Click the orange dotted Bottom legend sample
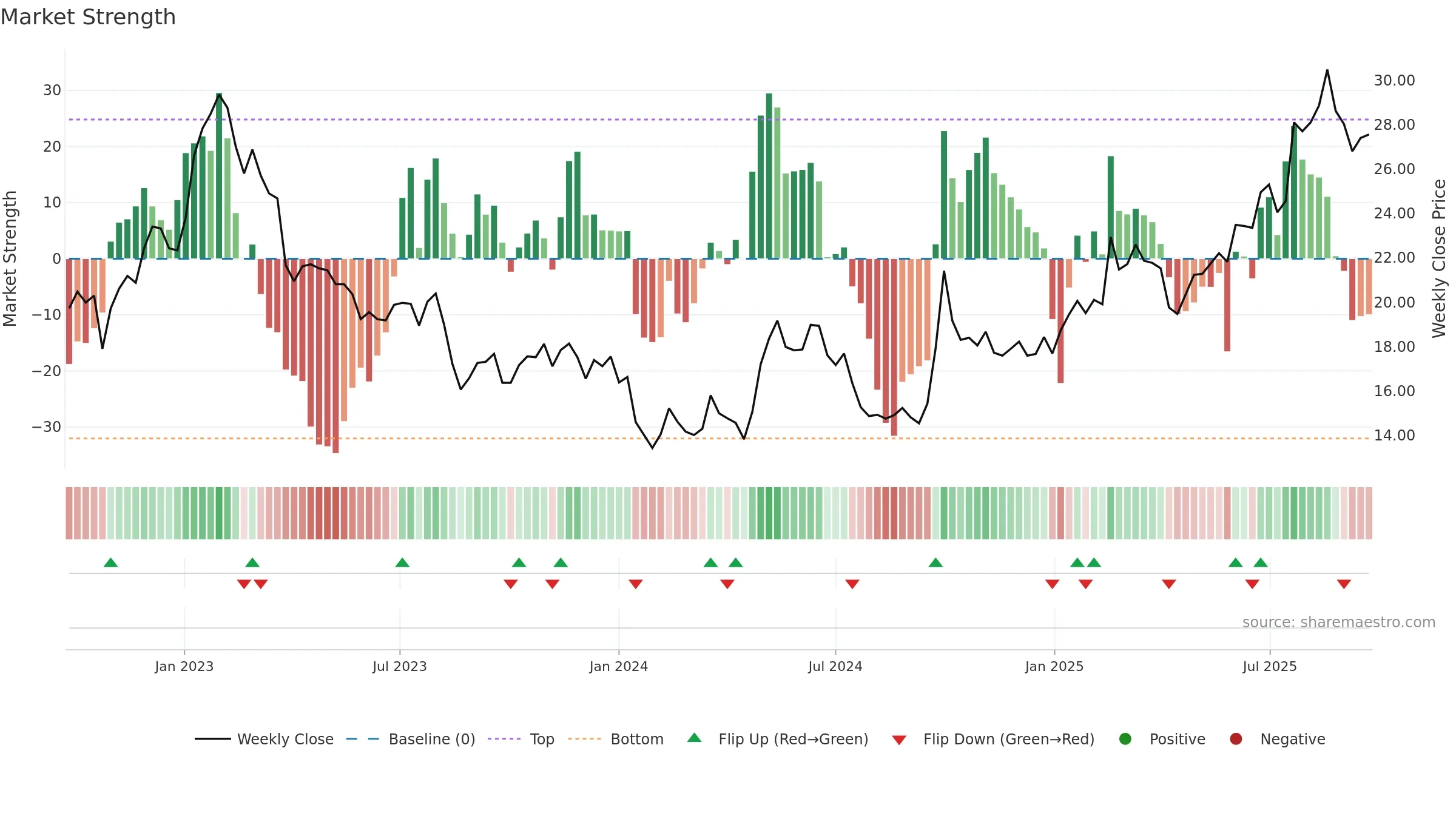Screen dimensions: 1456x819 [585, 739]
